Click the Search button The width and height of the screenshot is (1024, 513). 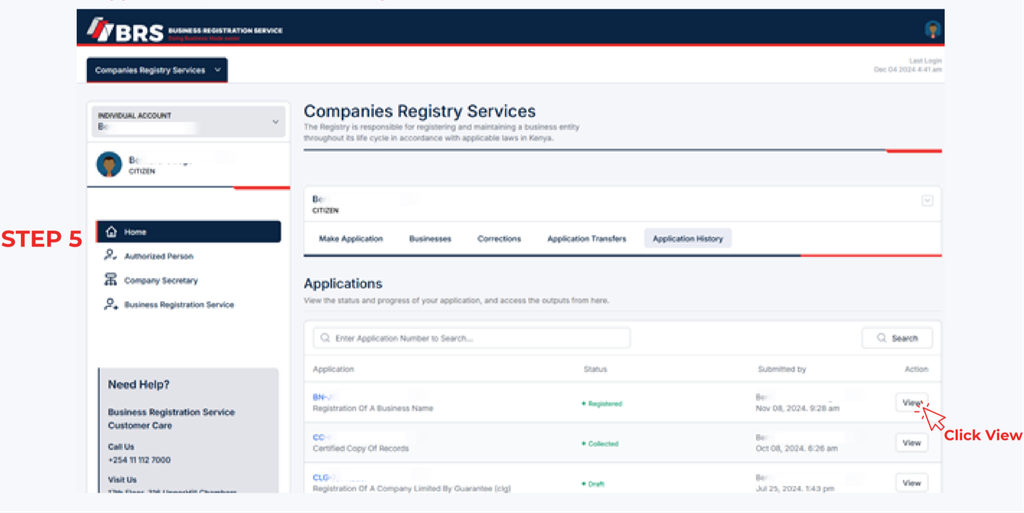tap(897, 338)
